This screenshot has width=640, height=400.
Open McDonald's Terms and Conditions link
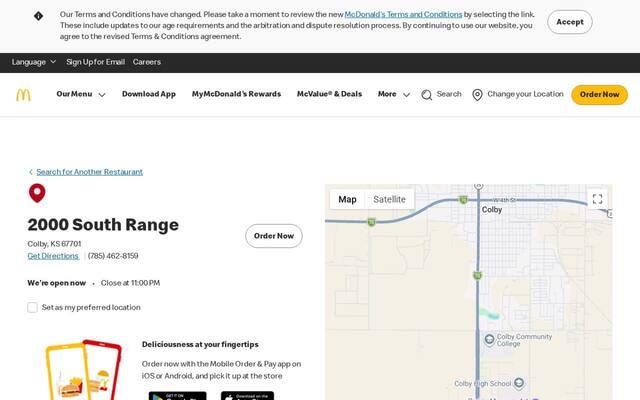[403, 14]
